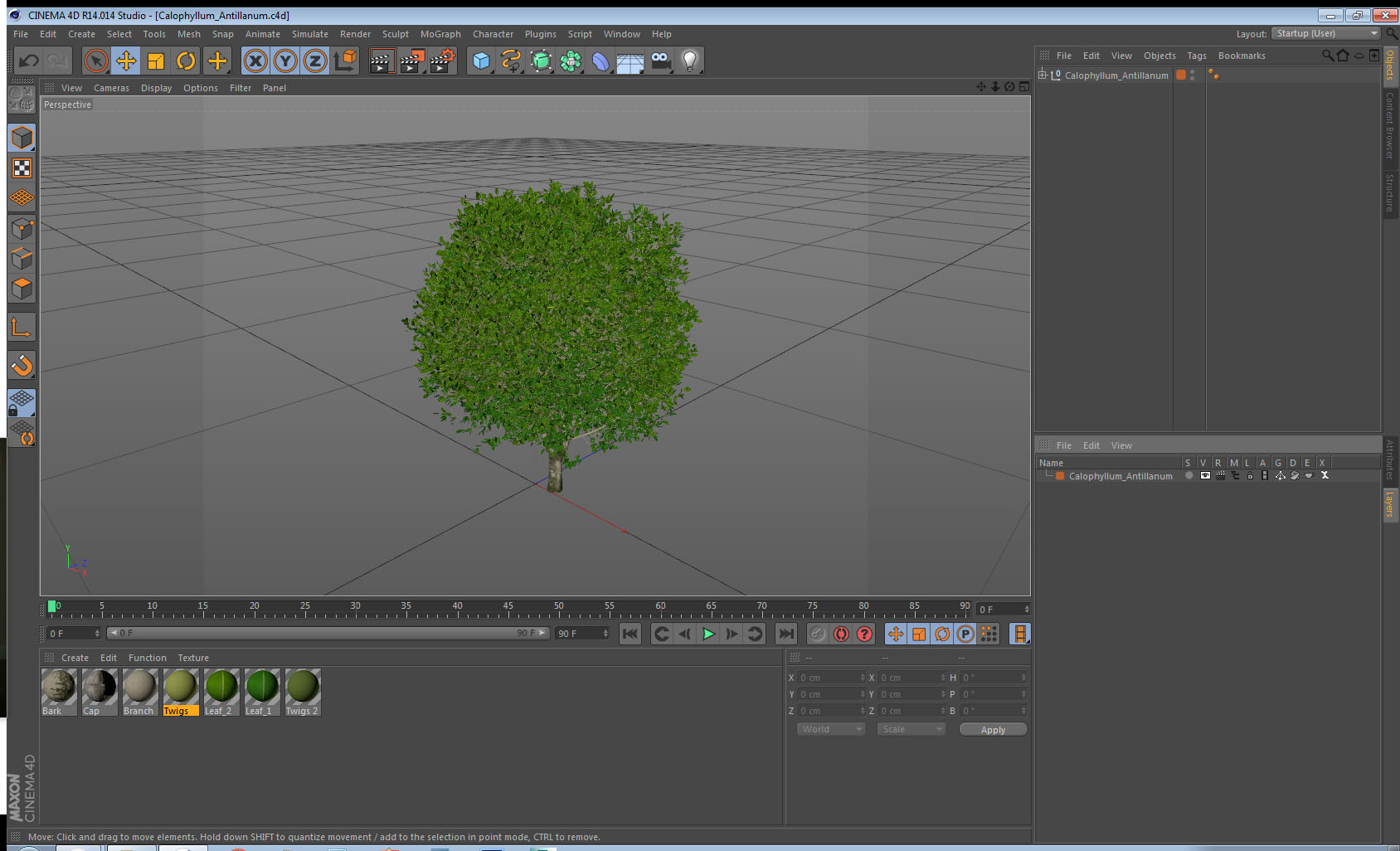Open Edit Render Settings icon

pos(443,61)
